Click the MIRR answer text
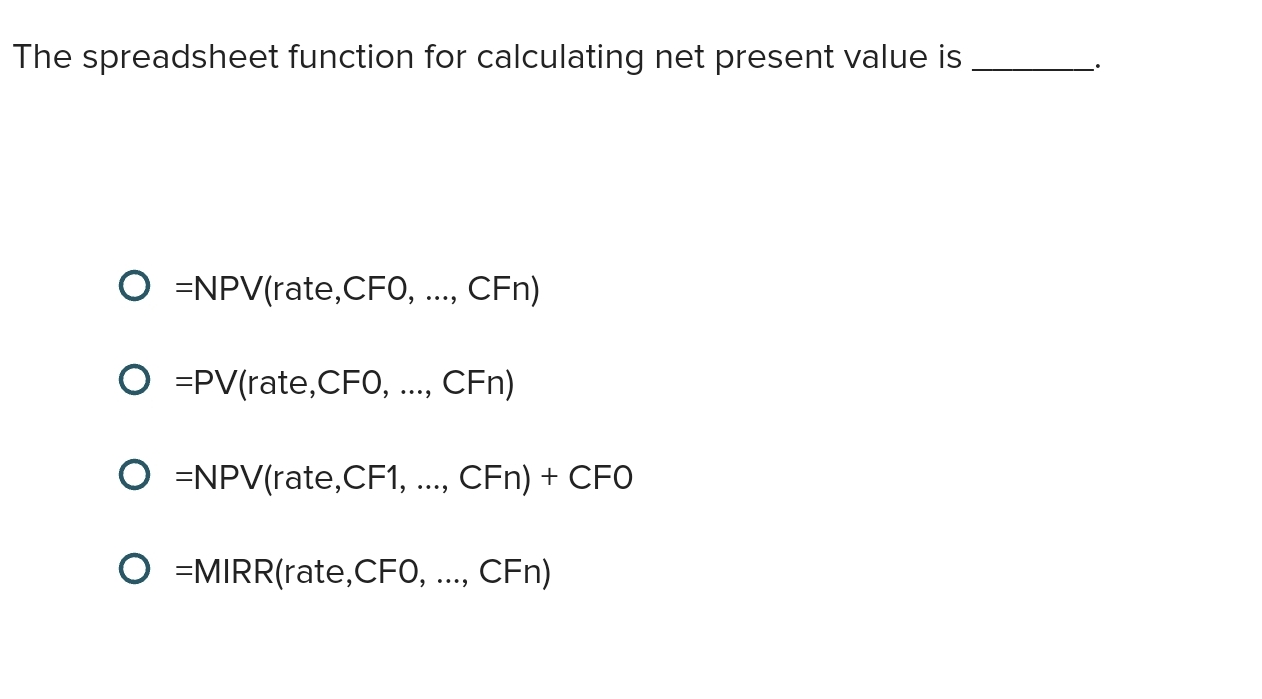This screenshot has width=1262, height=699. pyautogui.click(x=362, y=572)
